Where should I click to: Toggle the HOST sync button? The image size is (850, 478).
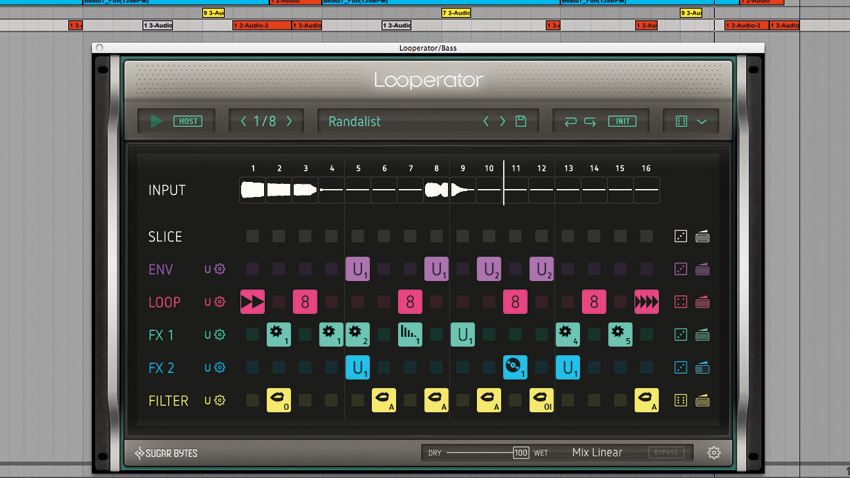point(188,121)
